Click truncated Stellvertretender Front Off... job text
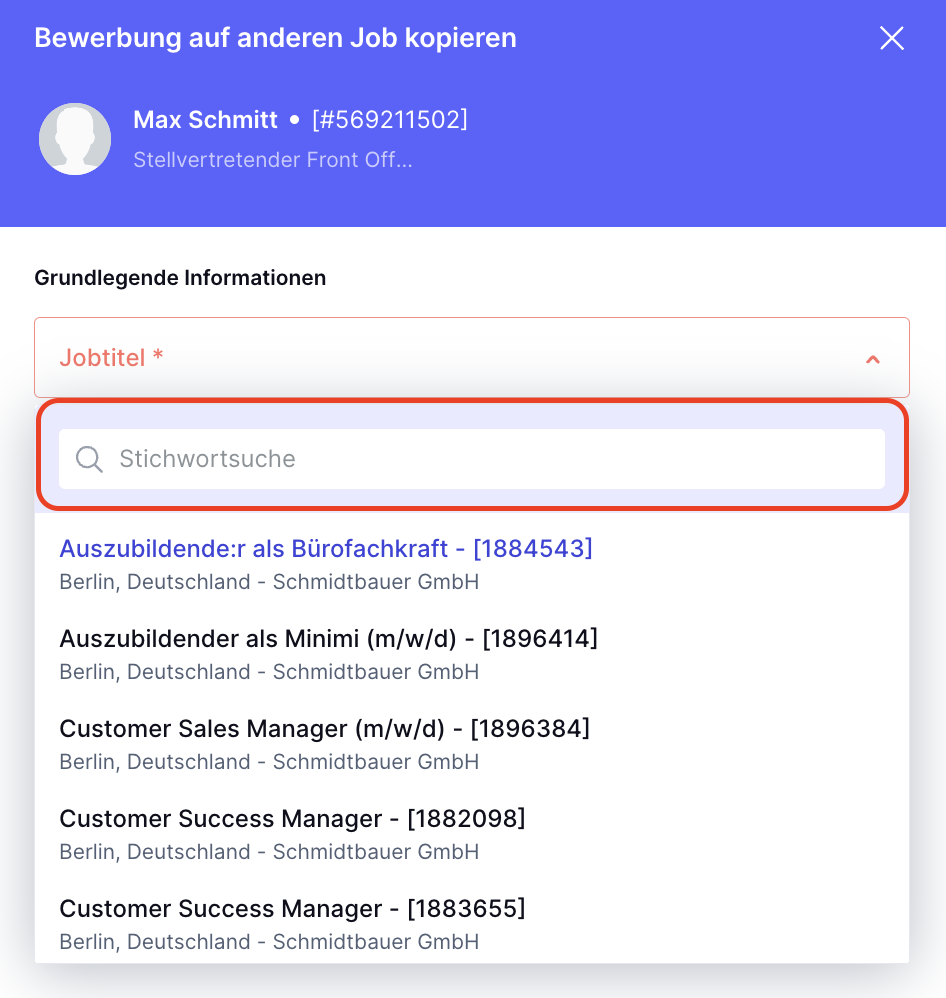The width and height of the screenshot is (946, 998). [x=273, y=160]
